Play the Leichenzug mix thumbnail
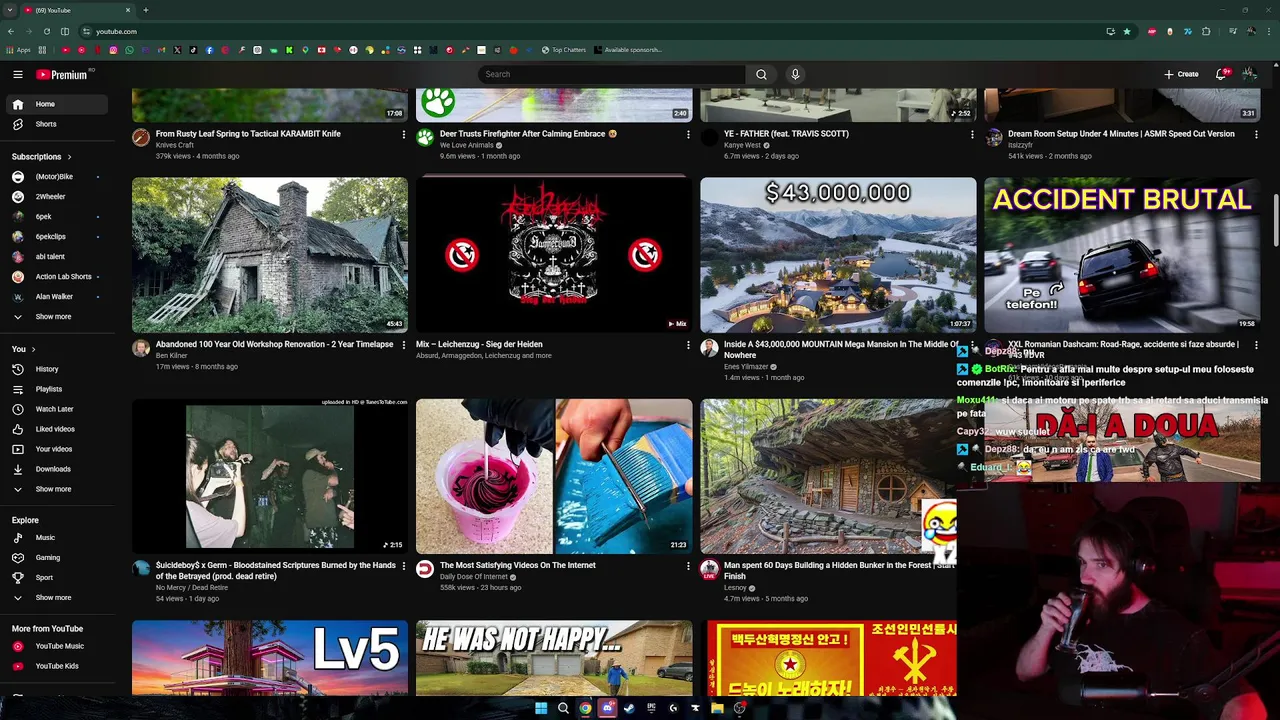 coord(554,255)
